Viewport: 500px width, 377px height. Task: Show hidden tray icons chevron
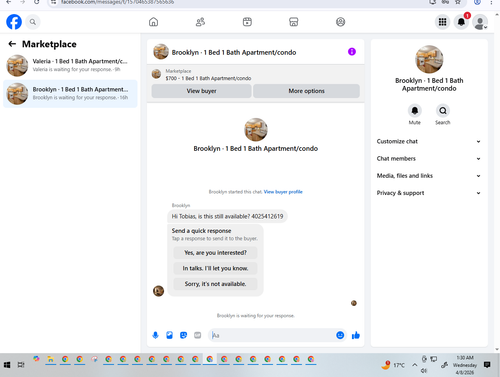(414, 365)
